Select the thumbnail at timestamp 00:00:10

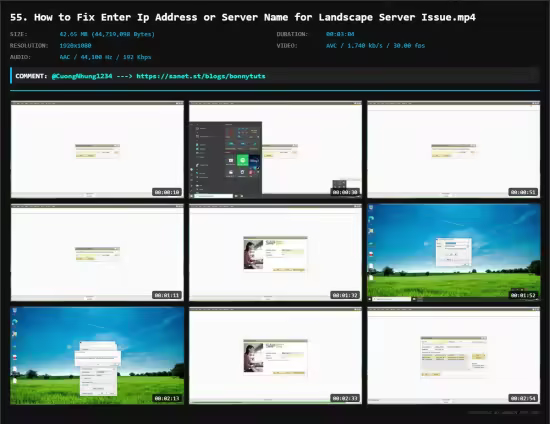click(x=97, y=149)
